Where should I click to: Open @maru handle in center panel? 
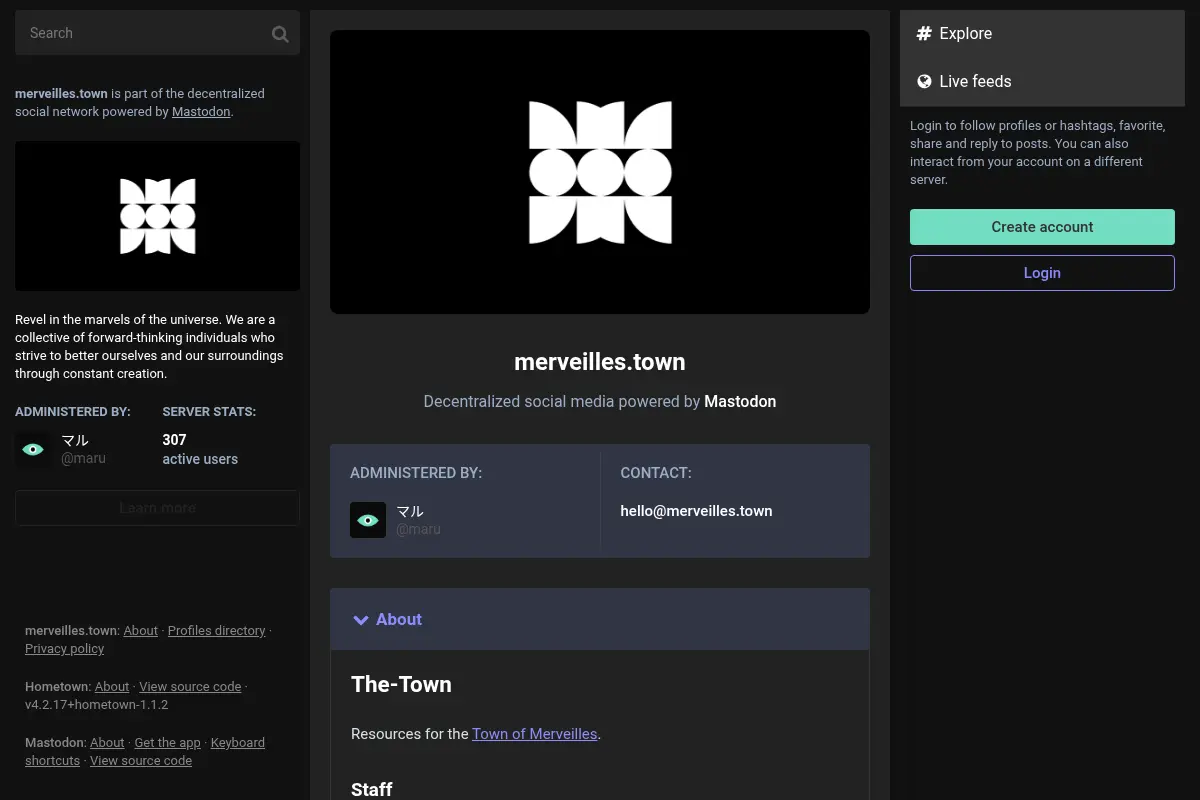click(x=418, y=529)
